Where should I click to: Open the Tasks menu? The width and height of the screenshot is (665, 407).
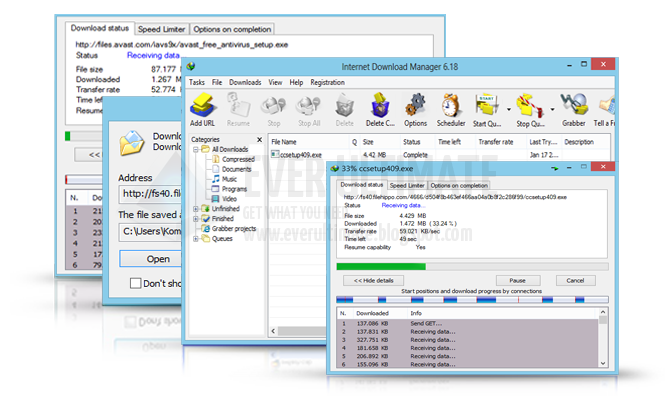click(197, 82)
